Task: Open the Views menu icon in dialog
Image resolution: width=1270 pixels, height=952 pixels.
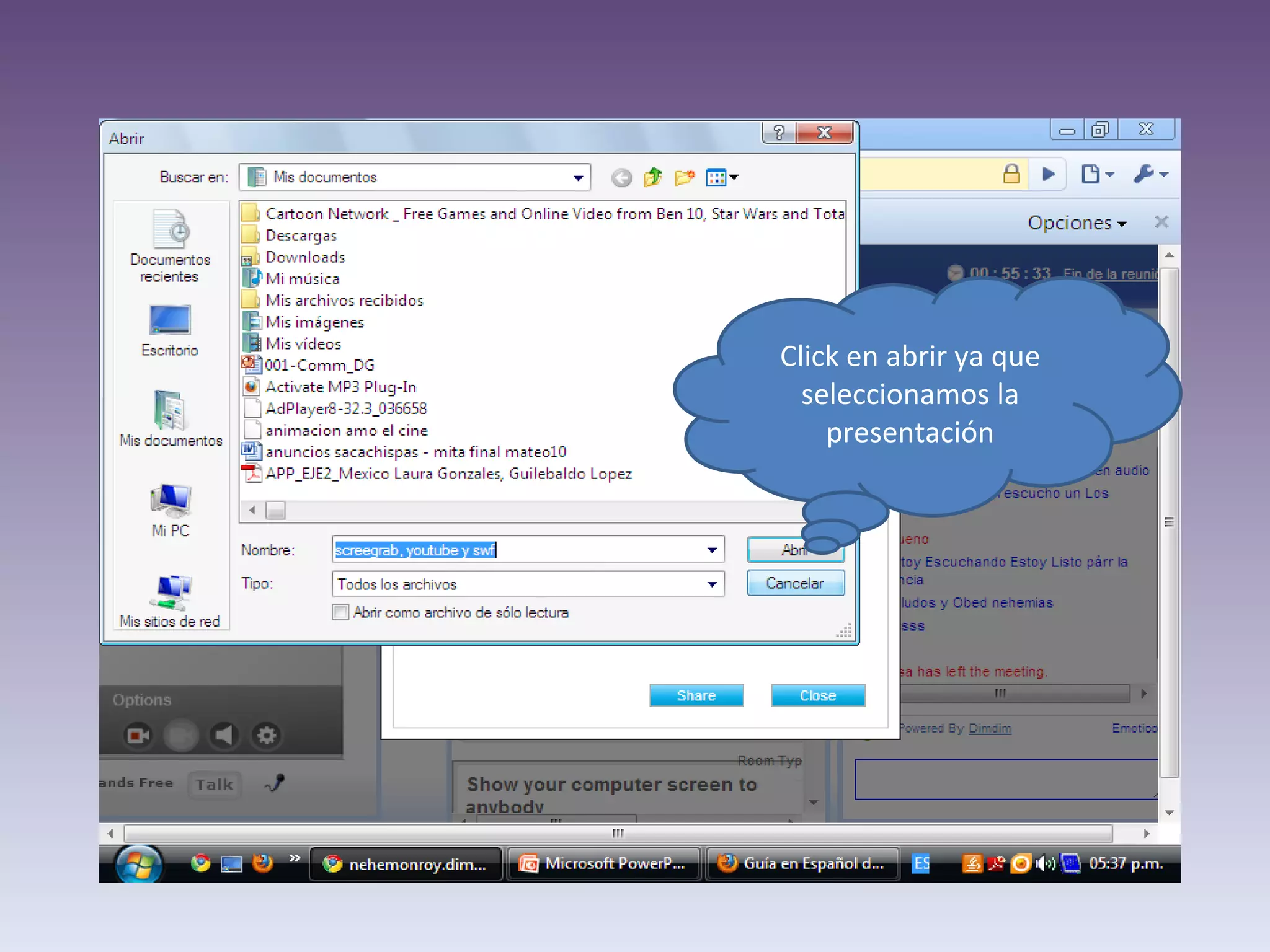Action: pyautogui.click(x=722, y=178)
